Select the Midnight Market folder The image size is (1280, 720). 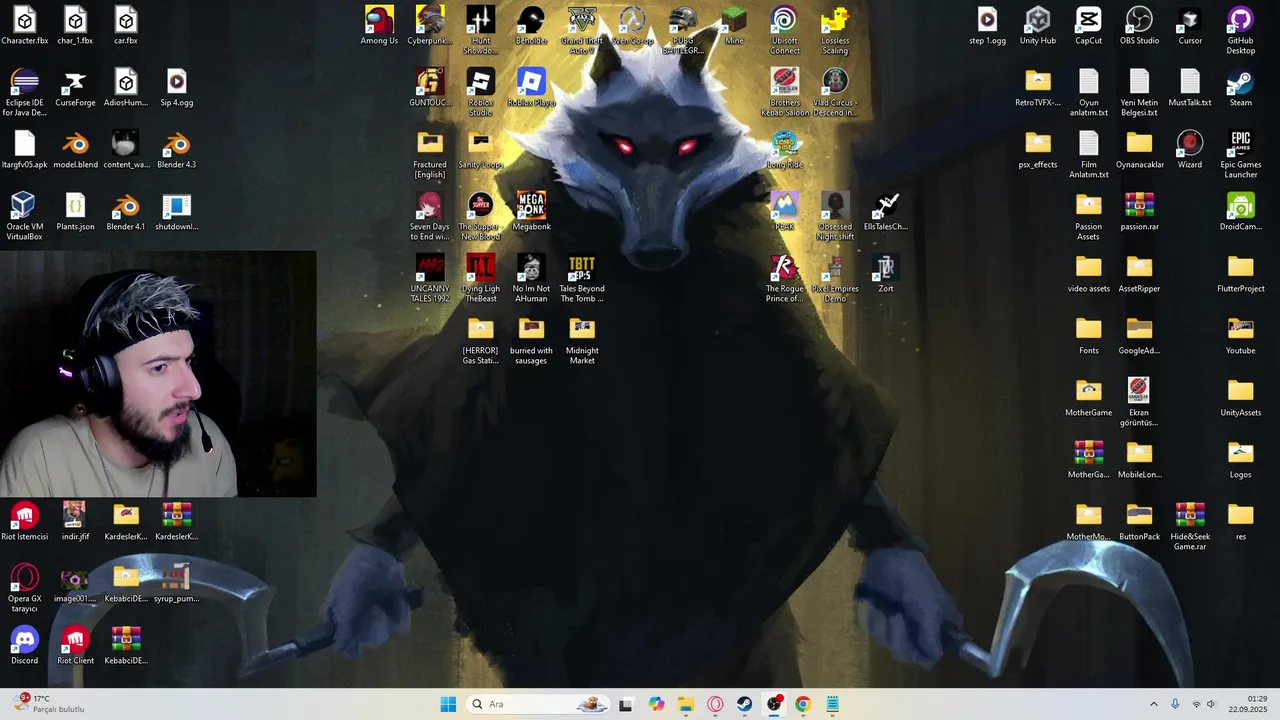point(582,340)
